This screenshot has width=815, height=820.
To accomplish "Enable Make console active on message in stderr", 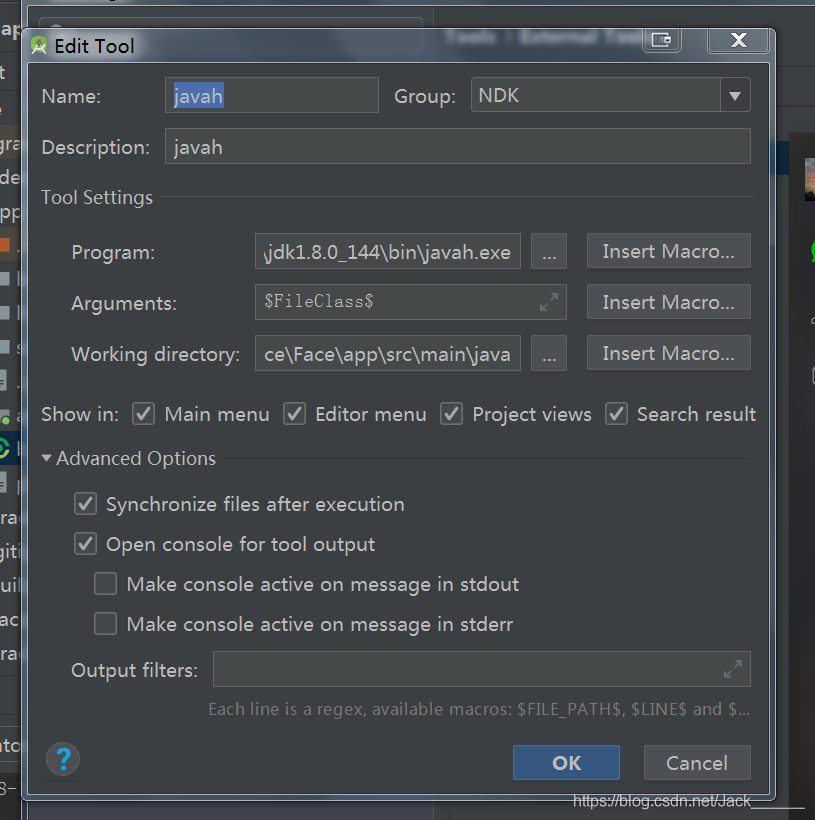I will (105, 624).
